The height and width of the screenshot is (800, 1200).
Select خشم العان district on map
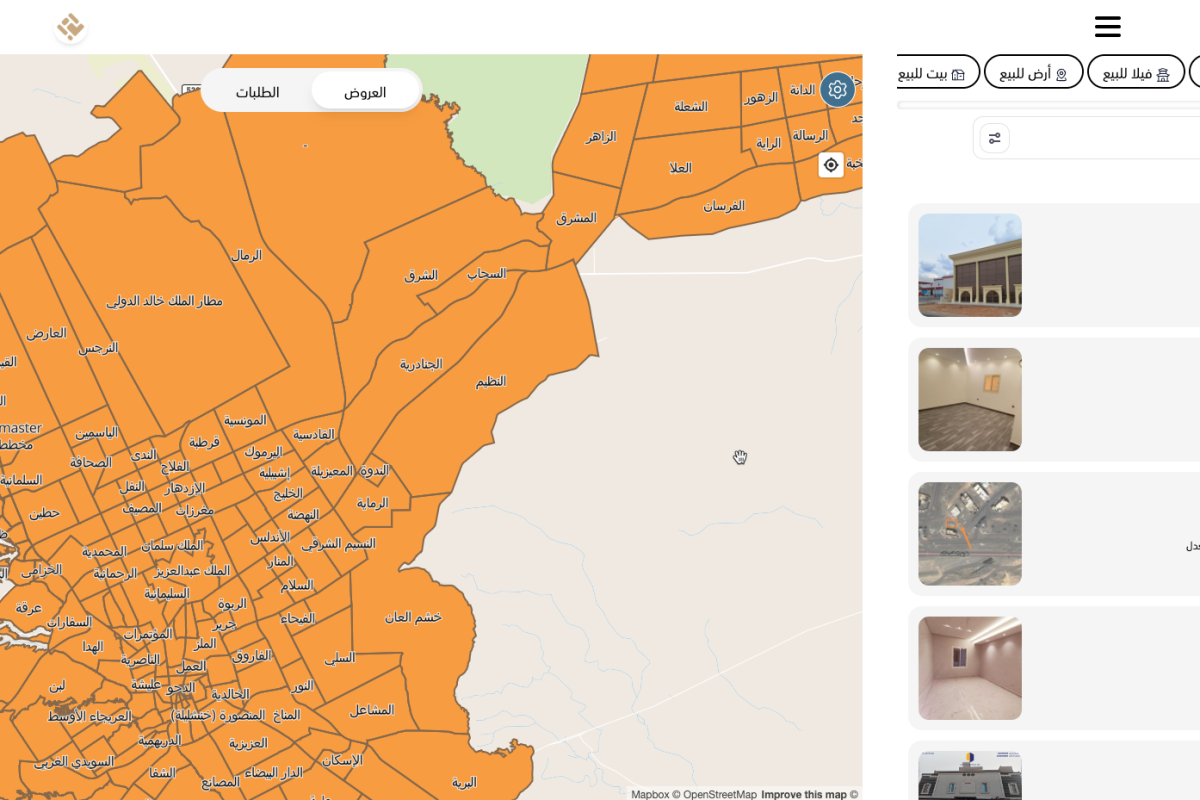(414, 617)
